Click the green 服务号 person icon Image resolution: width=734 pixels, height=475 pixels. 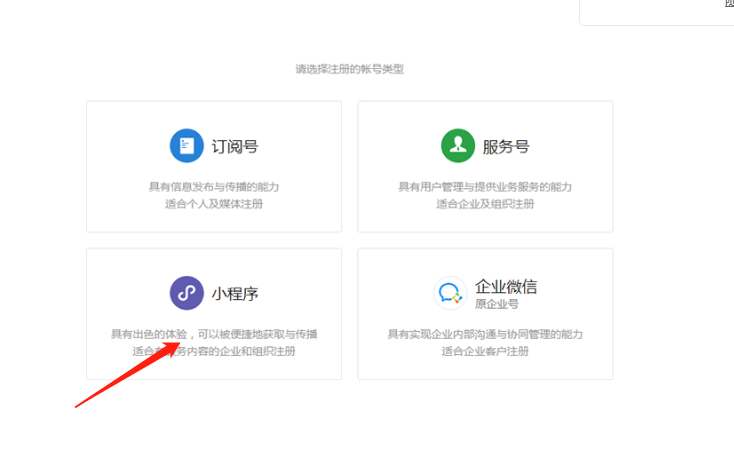tap(458, 146)
